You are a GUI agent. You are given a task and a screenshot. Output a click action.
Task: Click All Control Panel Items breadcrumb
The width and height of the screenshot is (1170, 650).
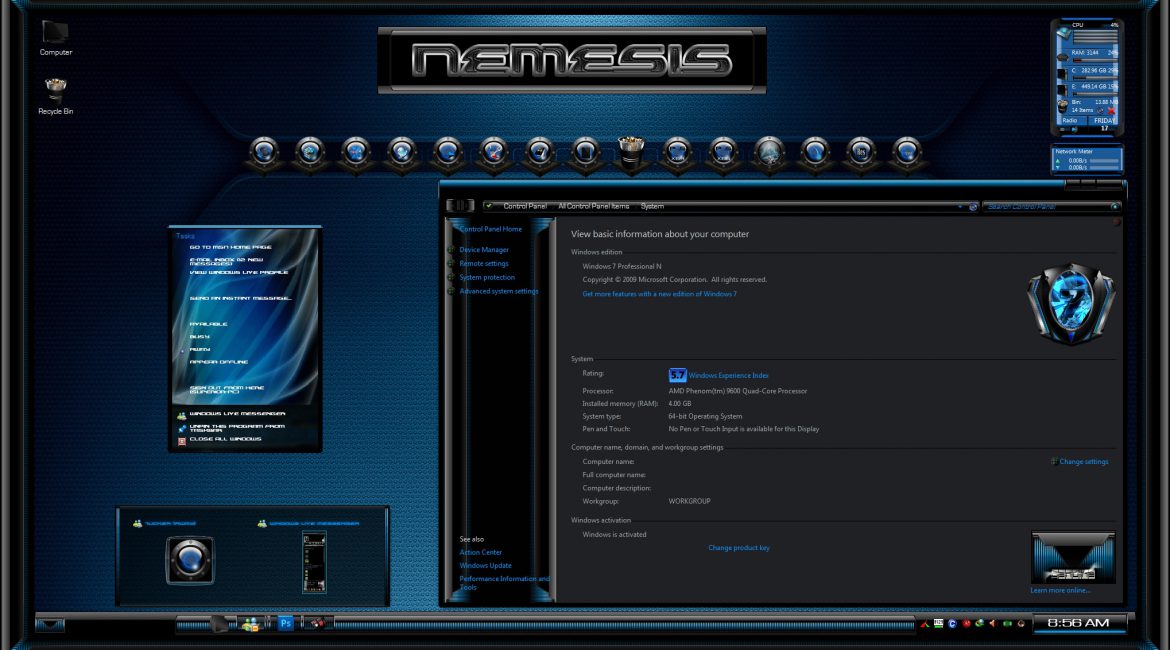593,207
